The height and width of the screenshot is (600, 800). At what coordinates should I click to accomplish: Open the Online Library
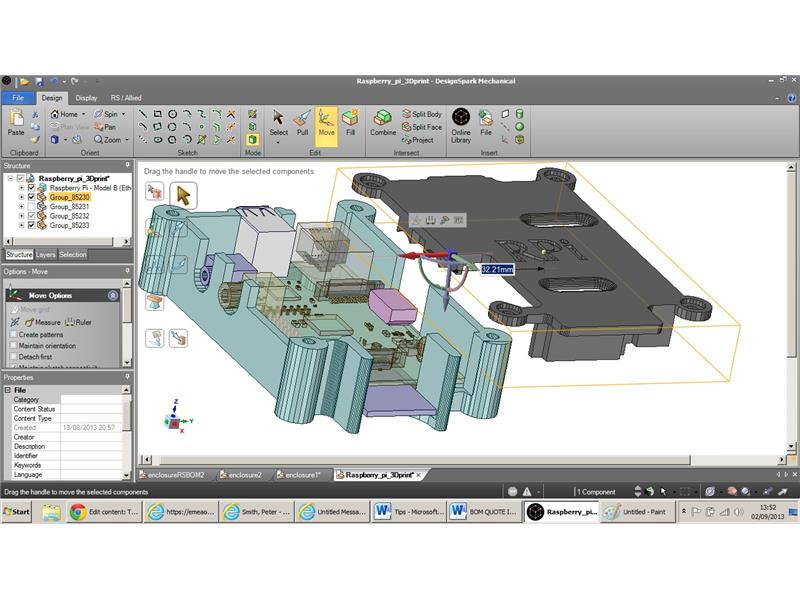pyautogui.click(x=461, y=126)
